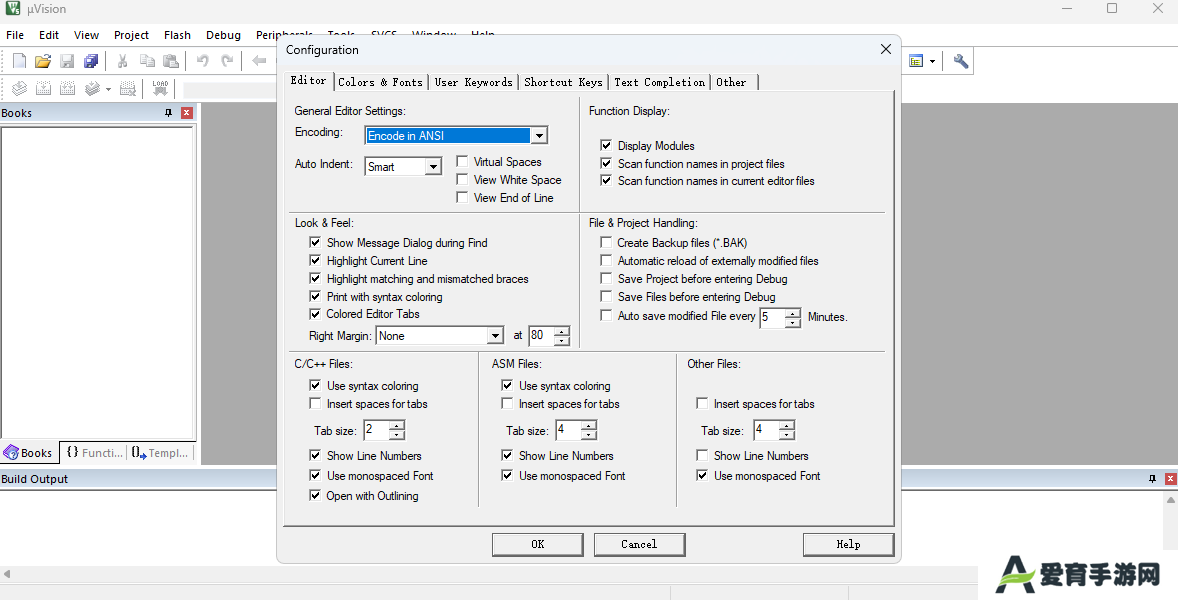Click the single floppy Save icon

tap(67, 61)
